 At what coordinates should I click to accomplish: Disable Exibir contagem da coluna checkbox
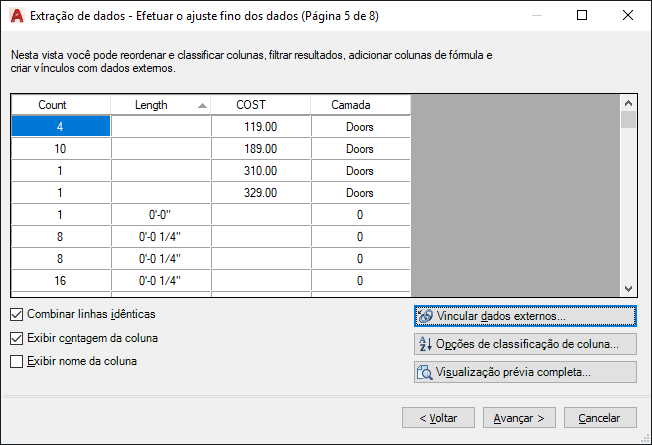click(16, 338)
